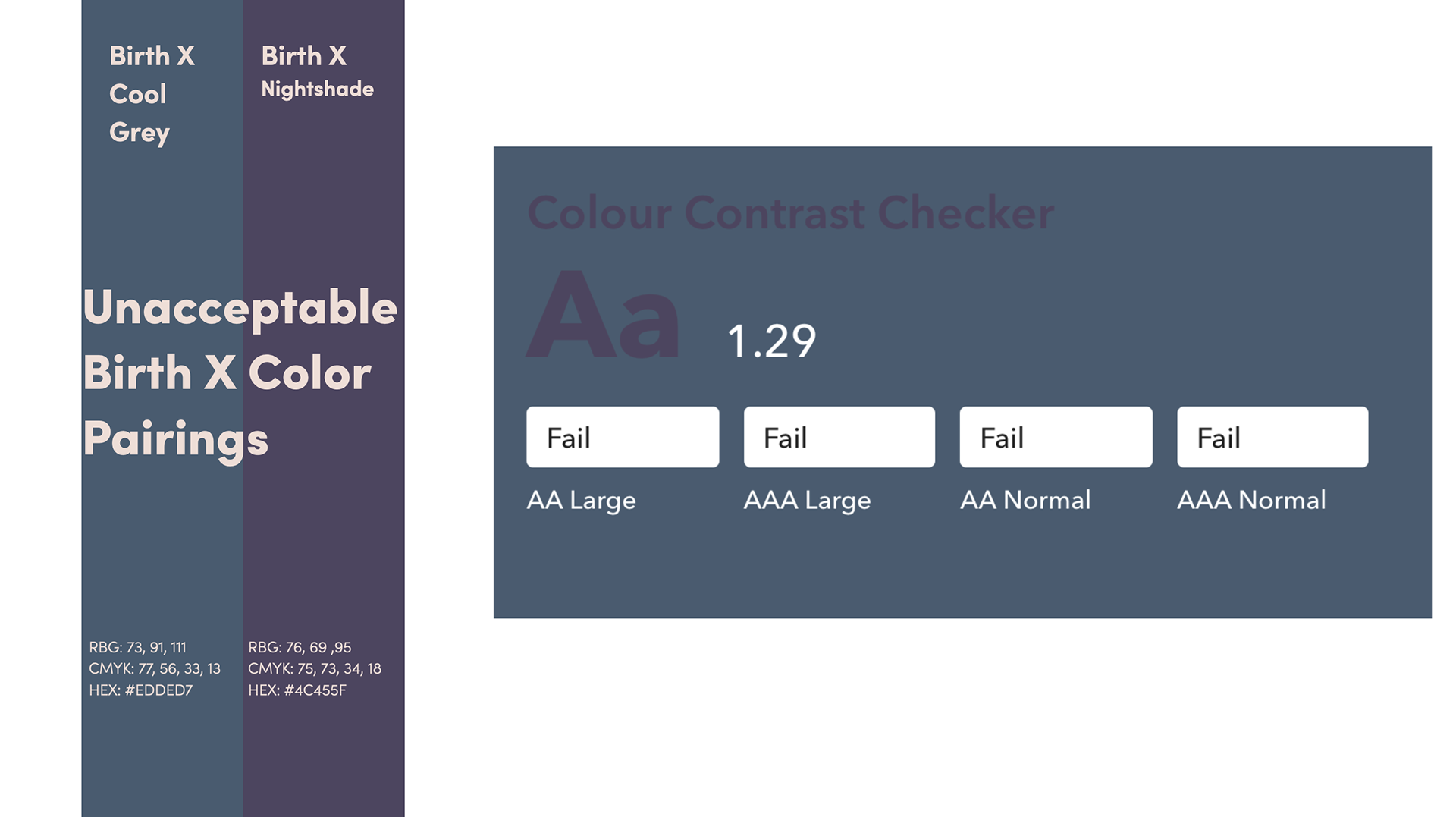Select the AA Large Fail result box
The height and width of the screenshot is (817, 1456).
[x=623, y=437]
